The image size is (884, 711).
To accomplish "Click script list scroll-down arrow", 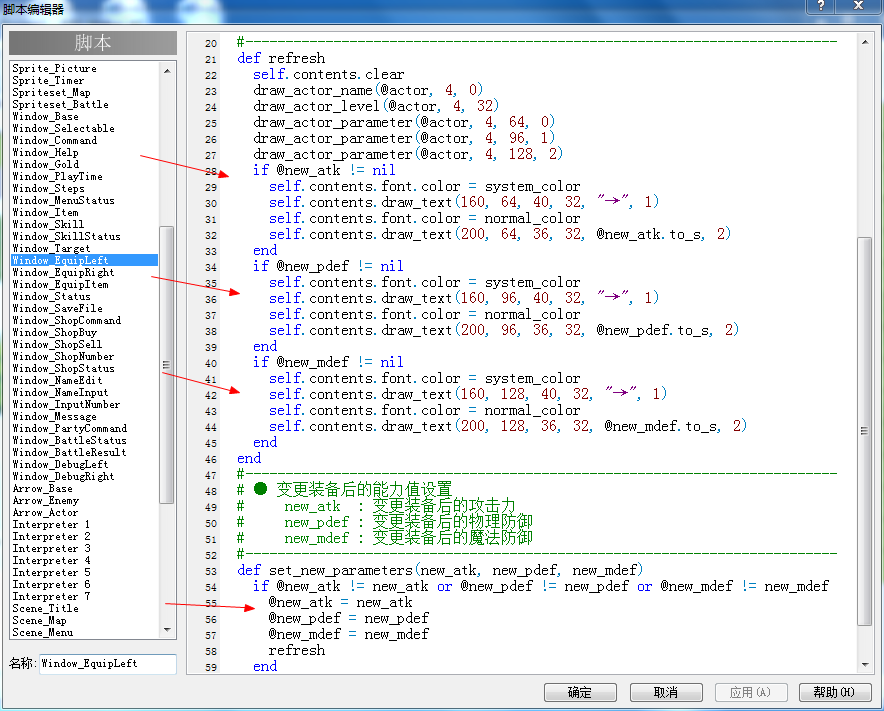I will [x=167, y=630].
